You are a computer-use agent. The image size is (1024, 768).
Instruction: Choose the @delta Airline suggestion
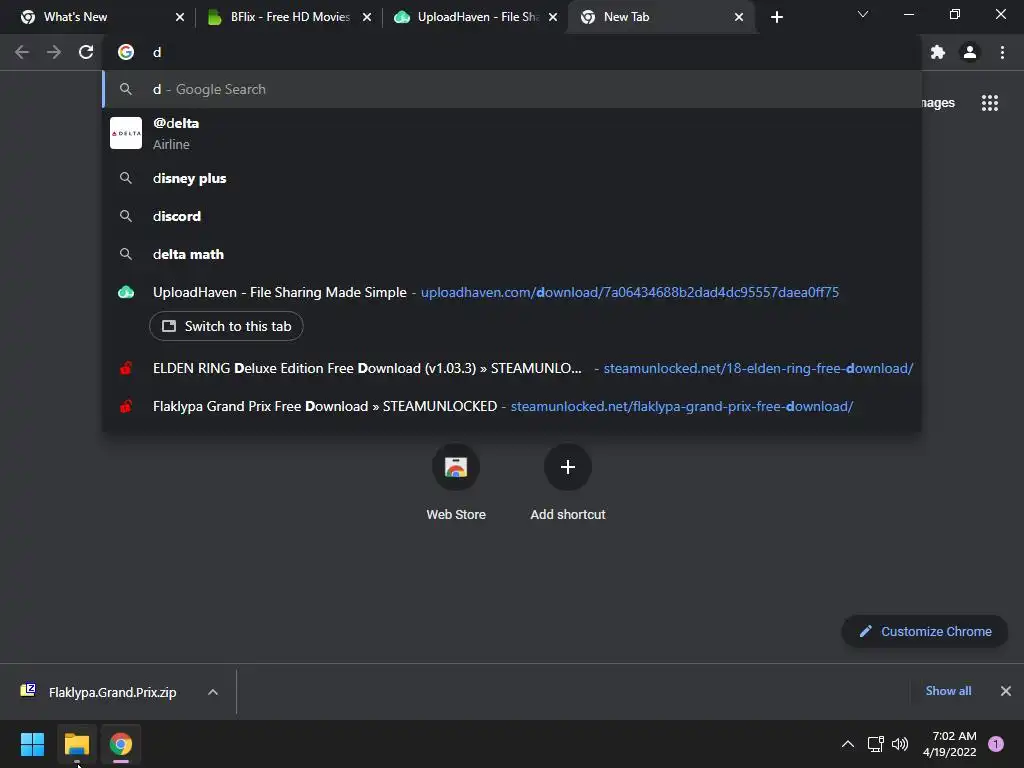512,133
